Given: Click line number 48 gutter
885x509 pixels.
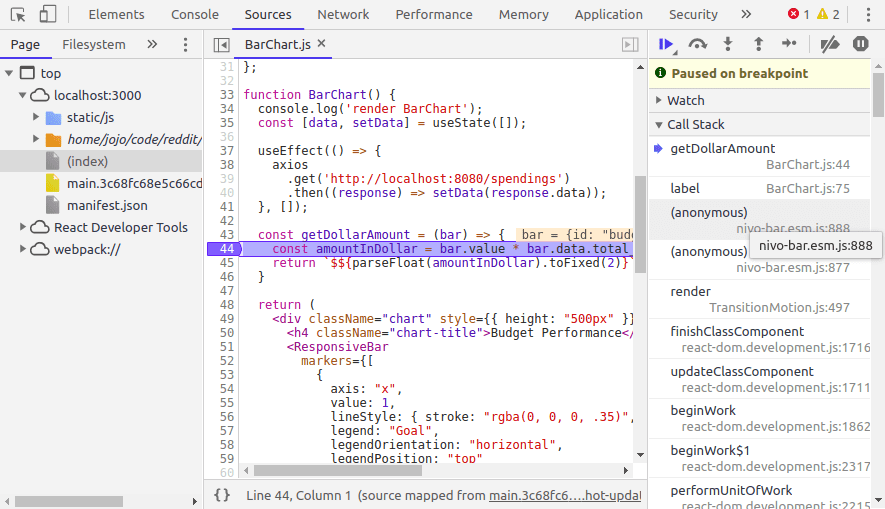Looking at the screenshot, I should pos(226,305).
